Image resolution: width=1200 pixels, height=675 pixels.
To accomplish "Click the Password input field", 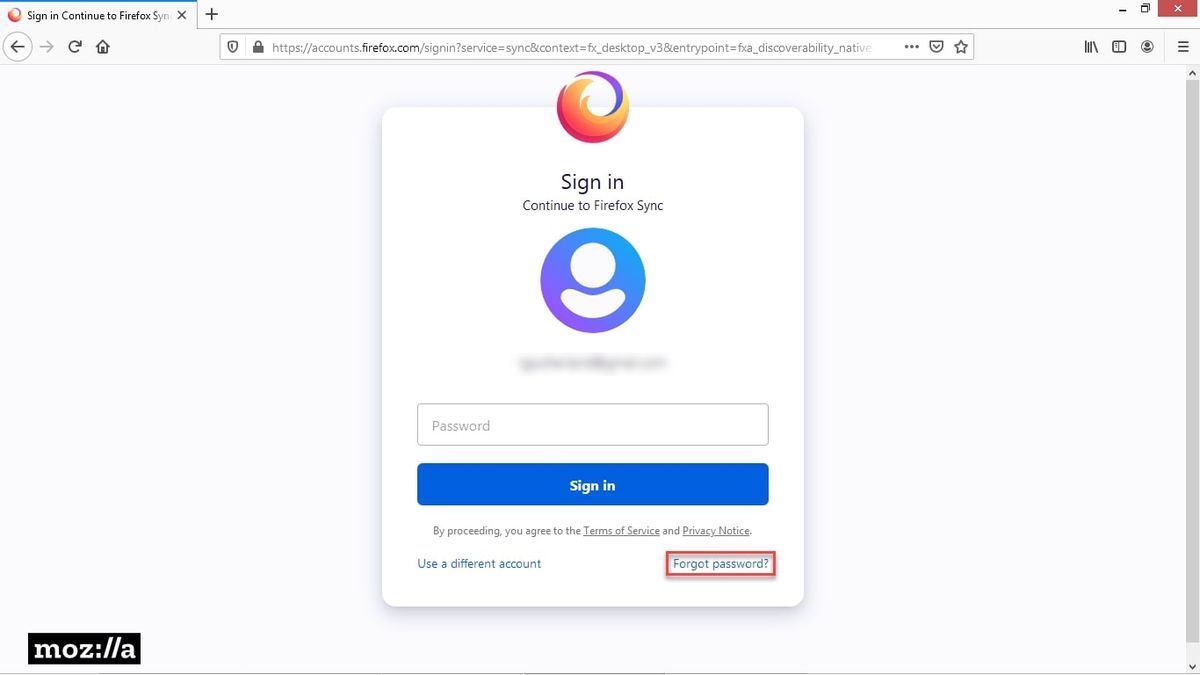I will [x=592, y=424].
